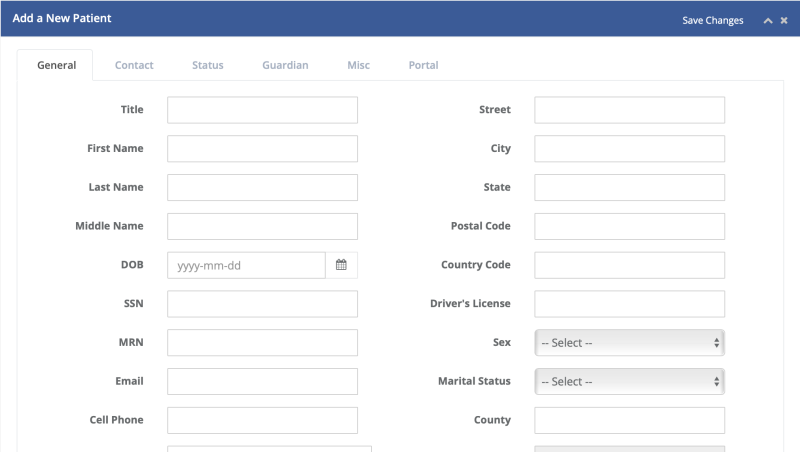Close the Add a New Patient dialog
800x452 pixels.
[784, 20]
